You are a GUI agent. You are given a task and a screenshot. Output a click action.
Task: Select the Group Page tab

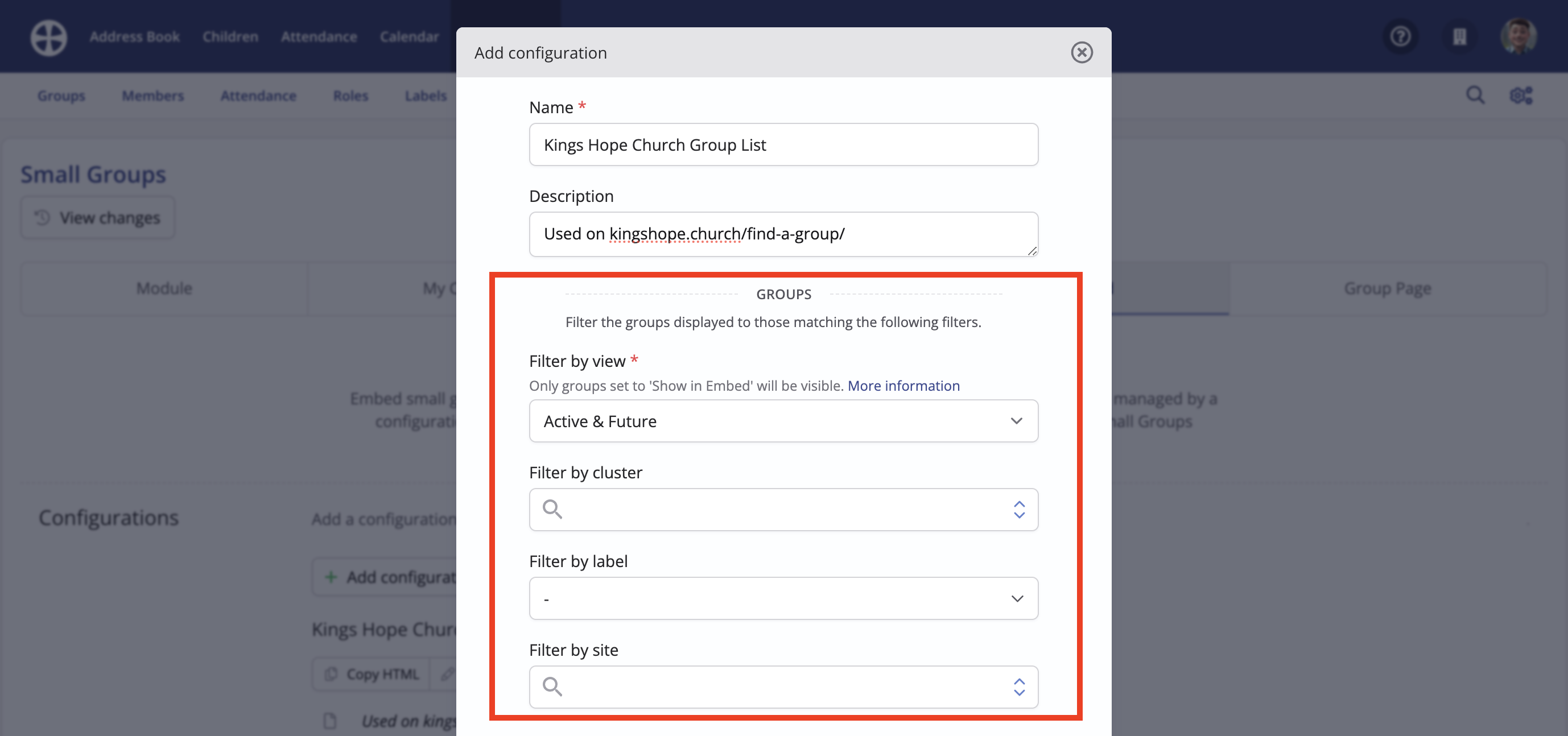pos(1387,288)
